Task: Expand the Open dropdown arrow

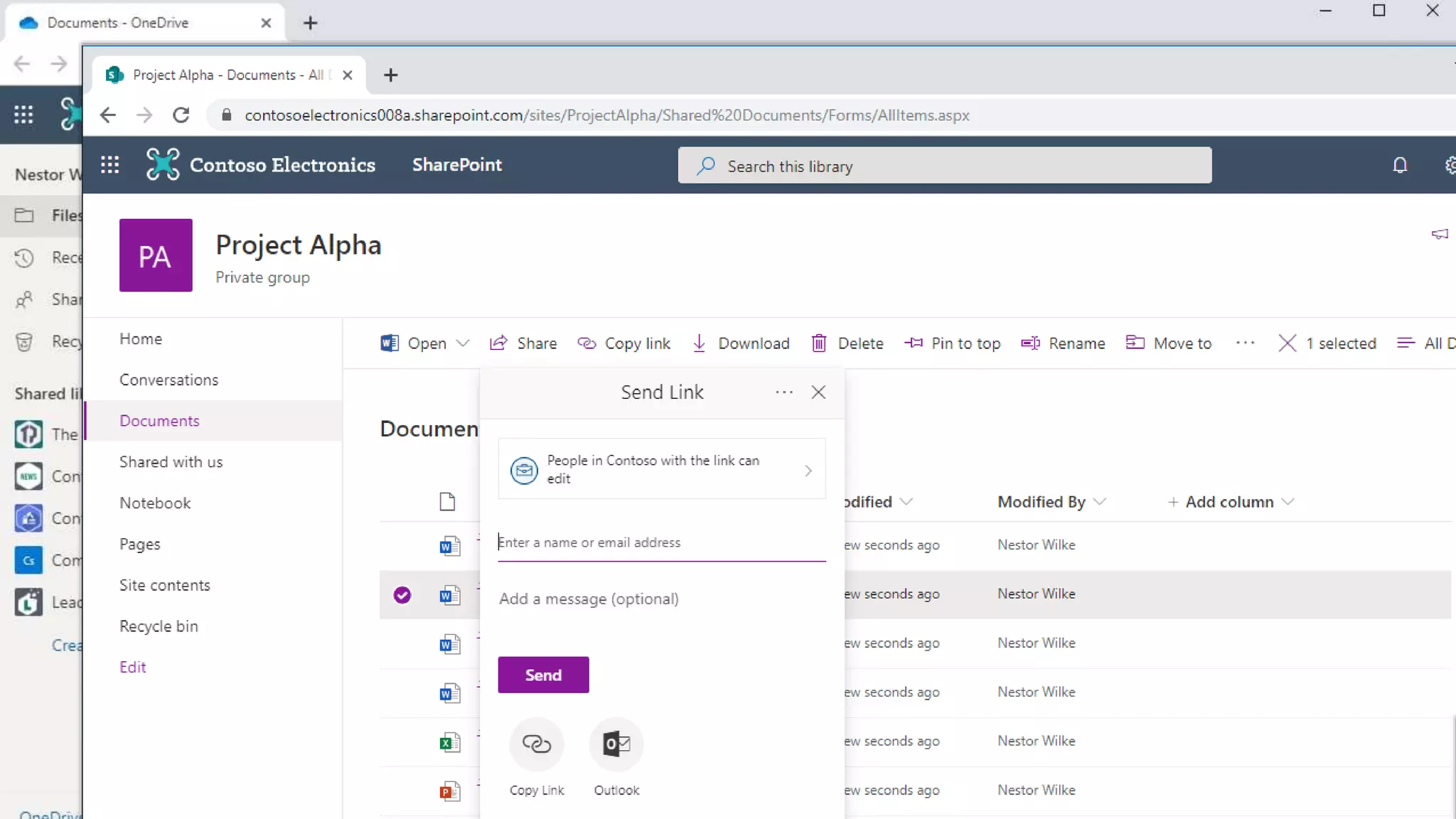Action: point(463,343)
